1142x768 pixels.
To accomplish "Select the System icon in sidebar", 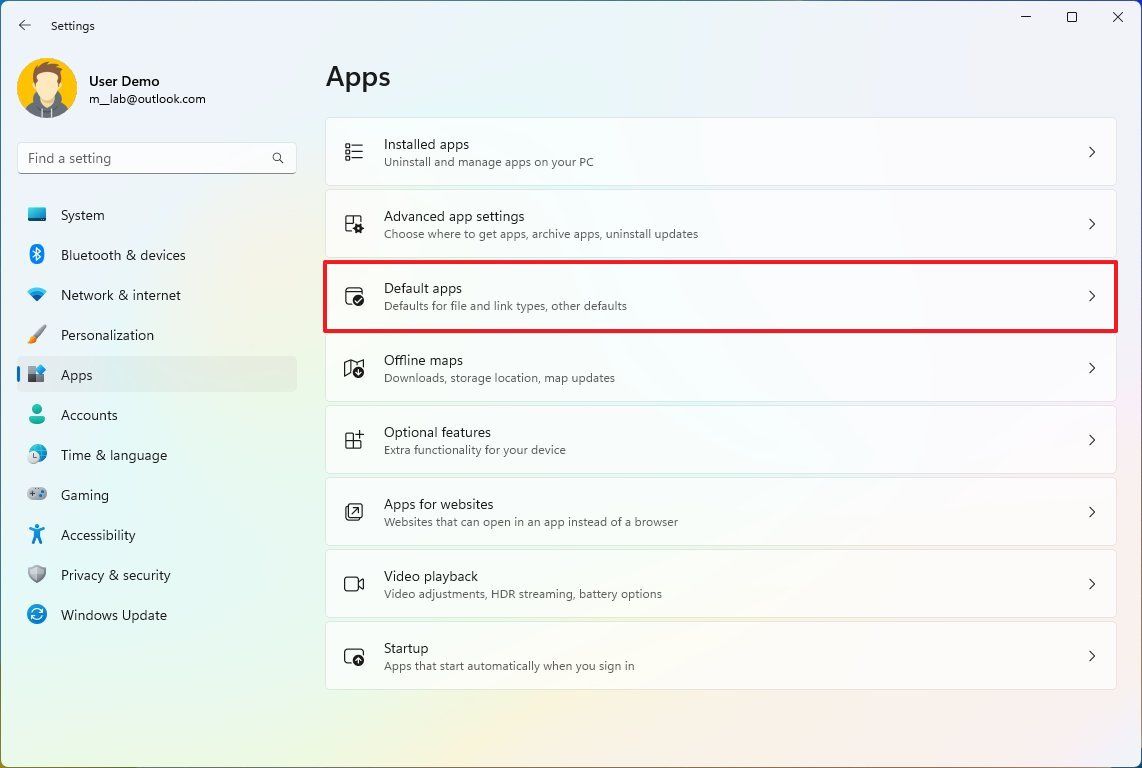I will point(36,214).
